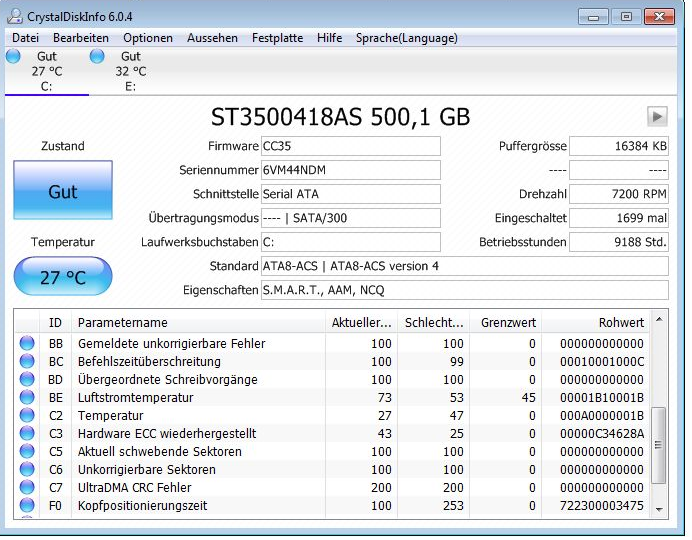This screenshot has width=692, height=540.
Task: Select the Unkorrigierbare Sektoren row
Action: tap(332, 470)
